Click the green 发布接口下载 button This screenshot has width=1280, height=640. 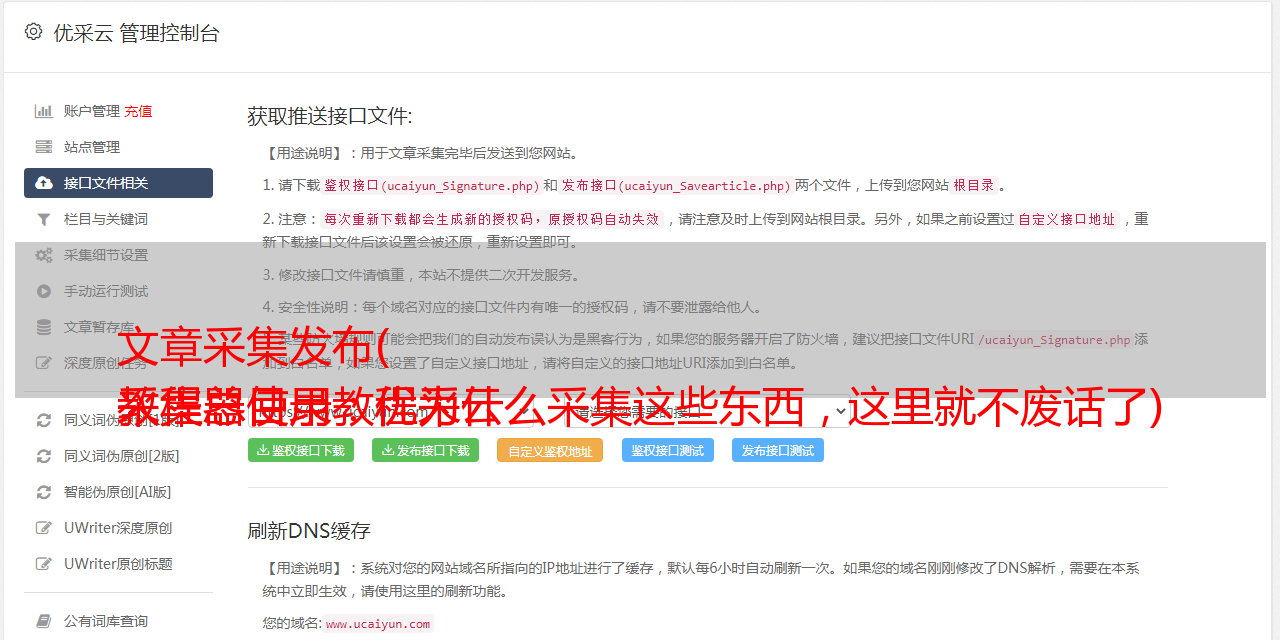click(426, 450)
